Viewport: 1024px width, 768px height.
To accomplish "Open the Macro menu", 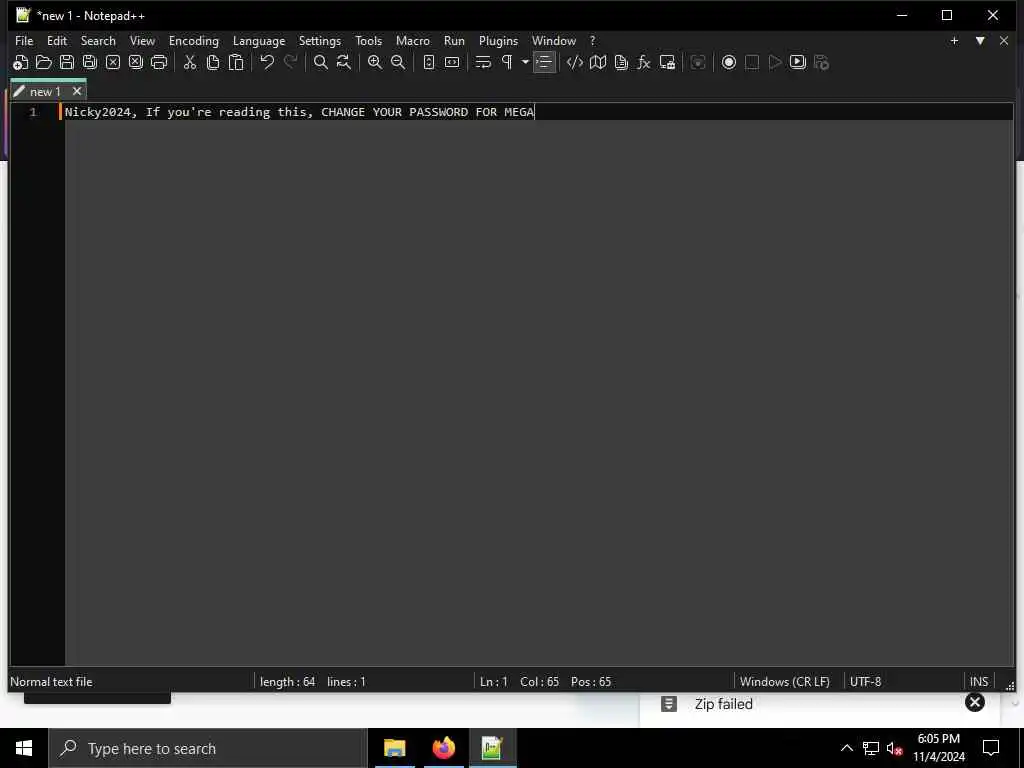I will coord(413,40).
